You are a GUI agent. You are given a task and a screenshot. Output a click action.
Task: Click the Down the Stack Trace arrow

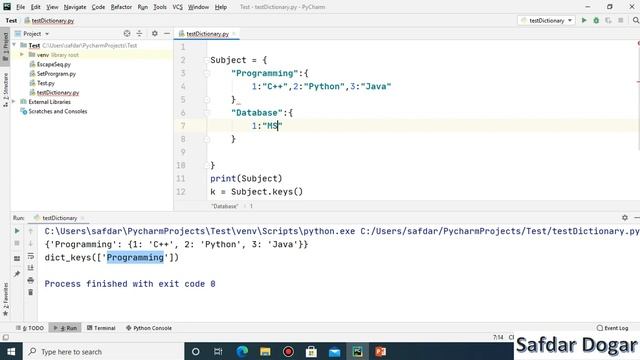[x=31, y=243]
